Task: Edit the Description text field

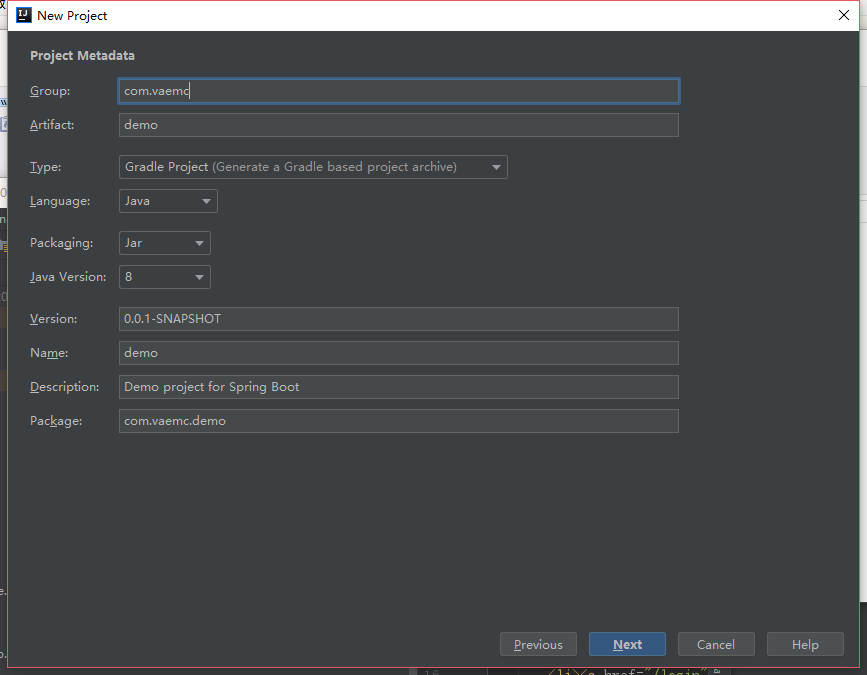Action: click(399, 387)
